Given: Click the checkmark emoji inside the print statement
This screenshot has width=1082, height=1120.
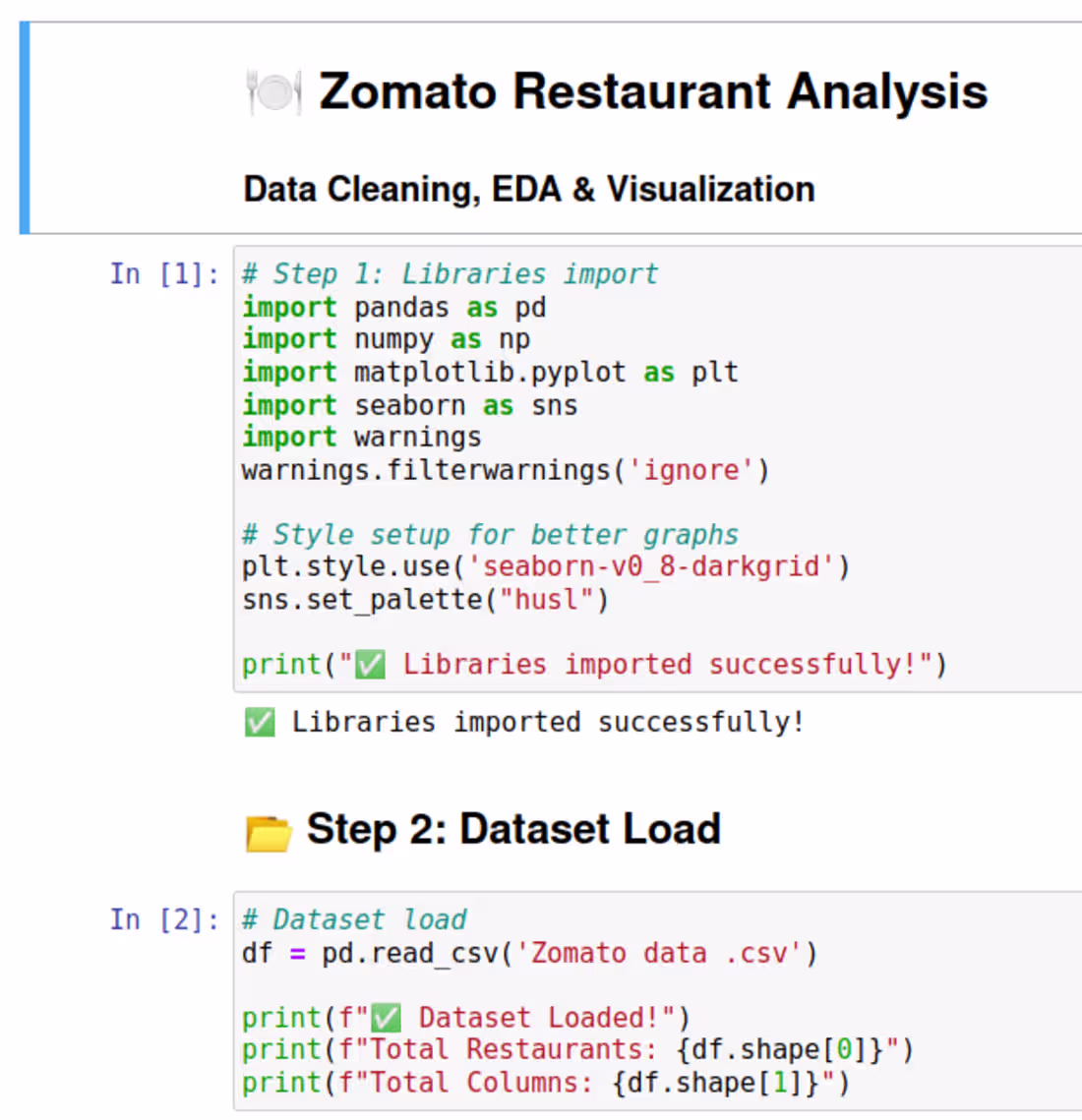Looking at the screenshot, I should (367, 664).
